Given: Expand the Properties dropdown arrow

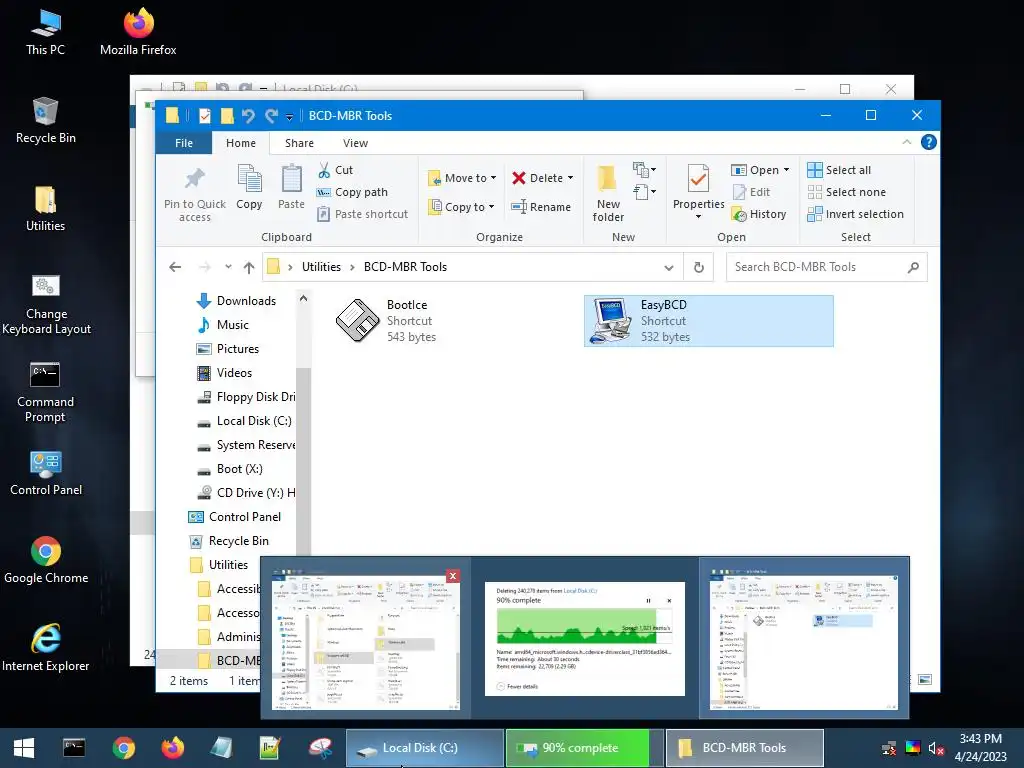Looking at the screenshot, I should tap(698, 217).
